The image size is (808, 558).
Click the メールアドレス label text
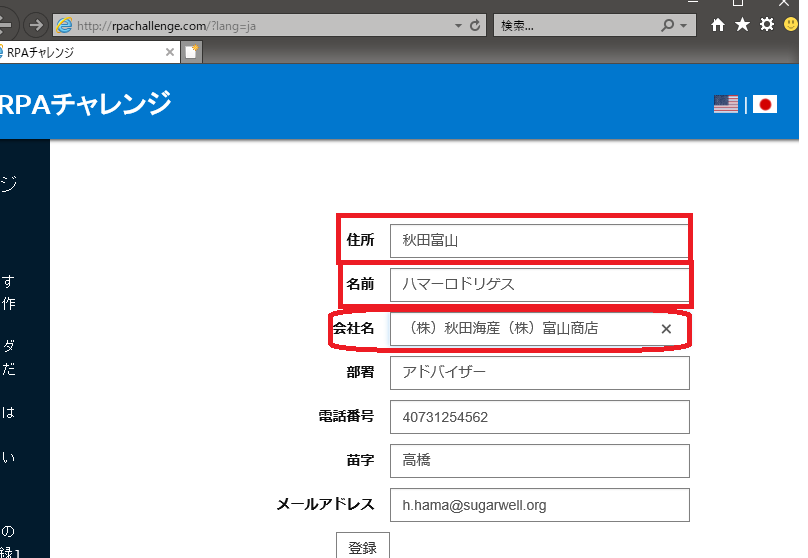coord(326,504)
